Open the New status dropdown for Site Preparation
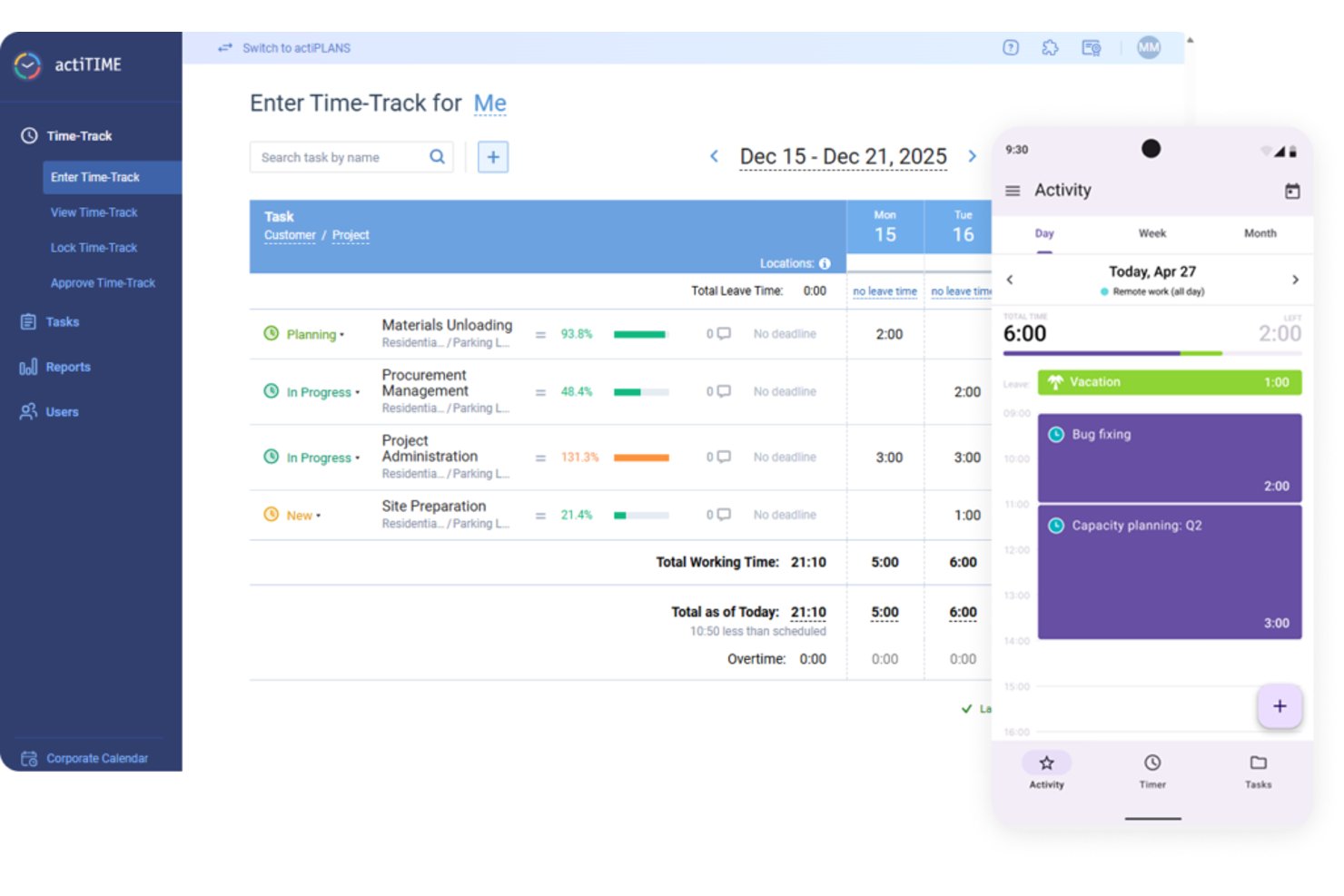This screenshot has width=1344, height=896. pos(303,515)
